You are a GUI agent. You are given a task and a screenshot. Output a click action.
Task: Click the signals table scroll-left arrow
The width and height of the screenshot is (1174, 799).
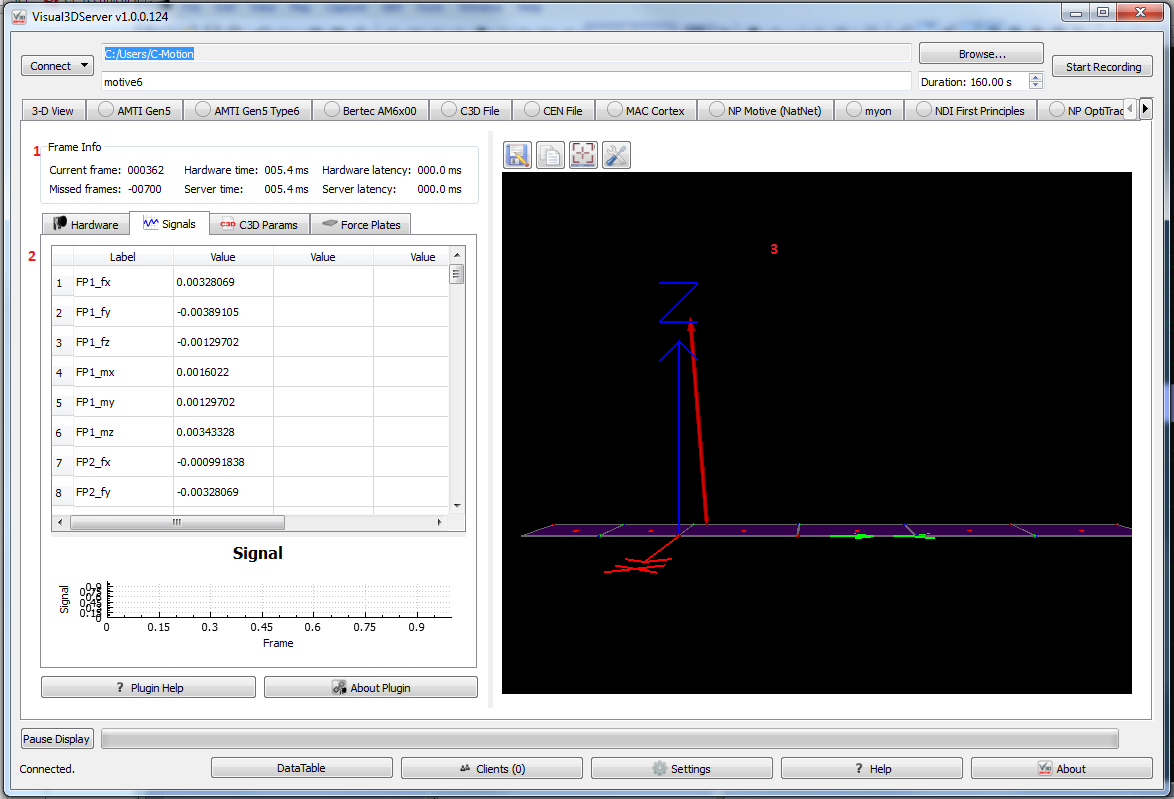60,522
